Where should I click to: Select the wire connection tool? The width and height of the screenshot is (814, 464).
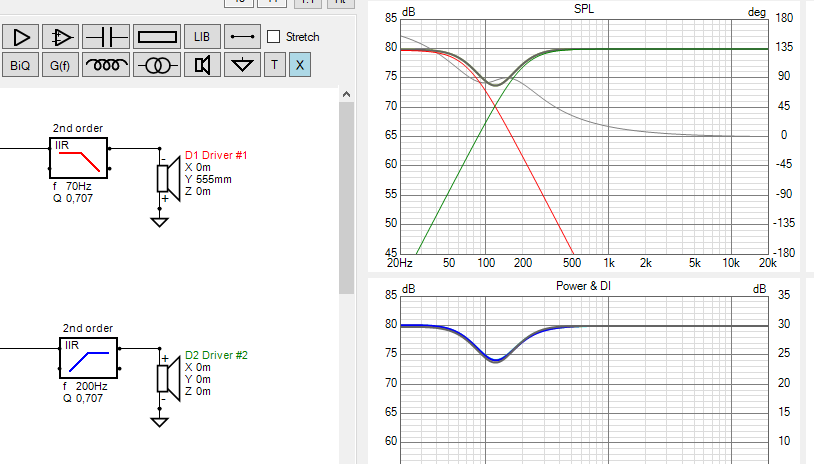coord(241,37)
